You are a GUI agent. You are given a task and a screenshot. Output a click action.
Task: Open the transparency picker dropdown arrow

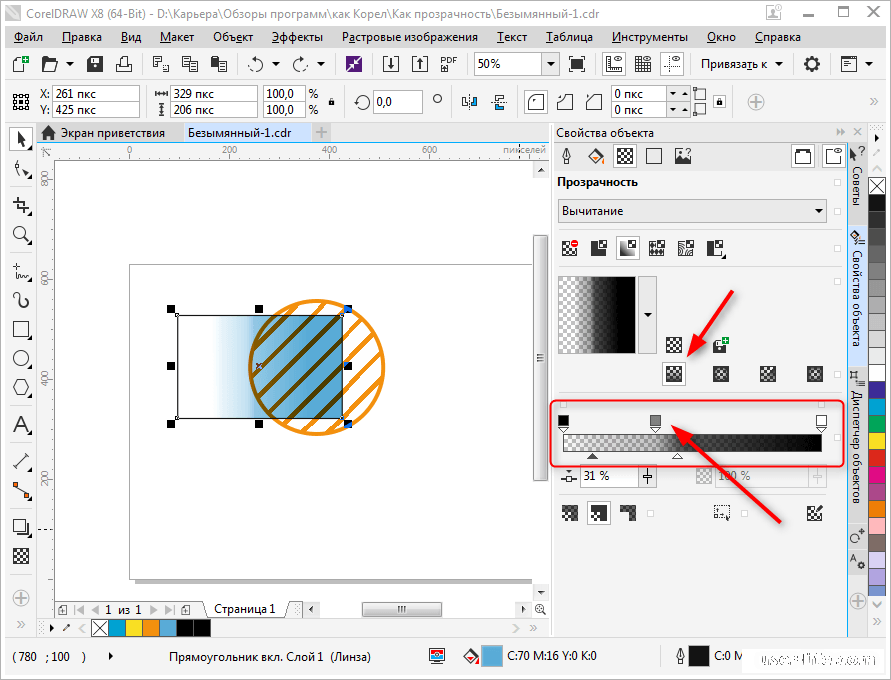(647, 315)
